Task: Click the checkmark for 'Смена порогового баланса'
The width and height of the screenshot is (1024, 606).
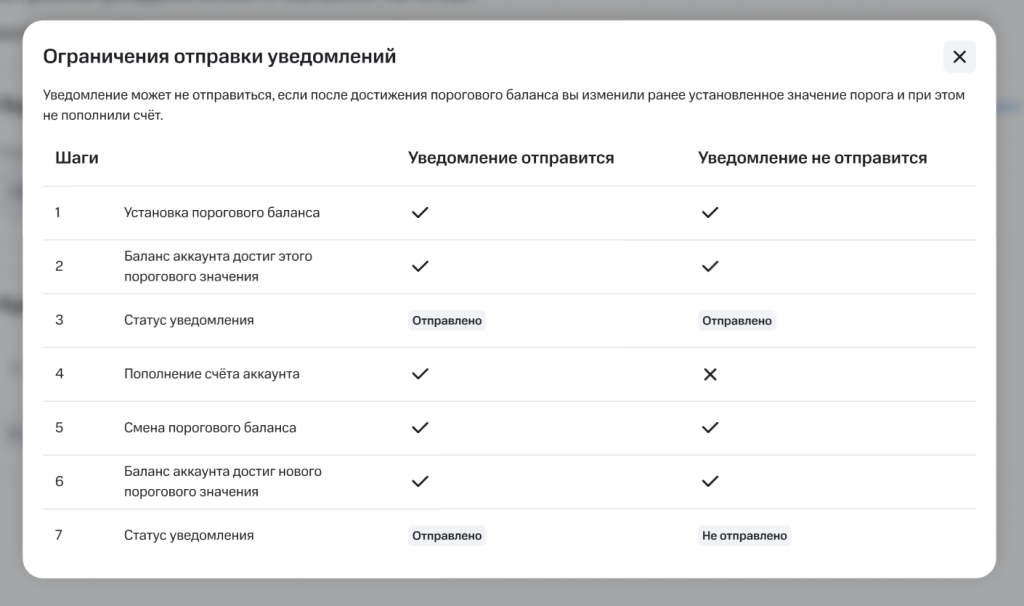Action: pyautogui.click(x=420, y=427)
